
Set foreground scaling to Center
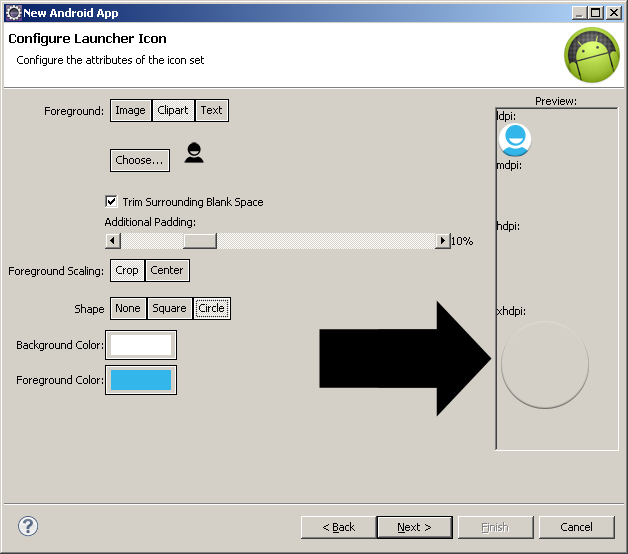167,270
